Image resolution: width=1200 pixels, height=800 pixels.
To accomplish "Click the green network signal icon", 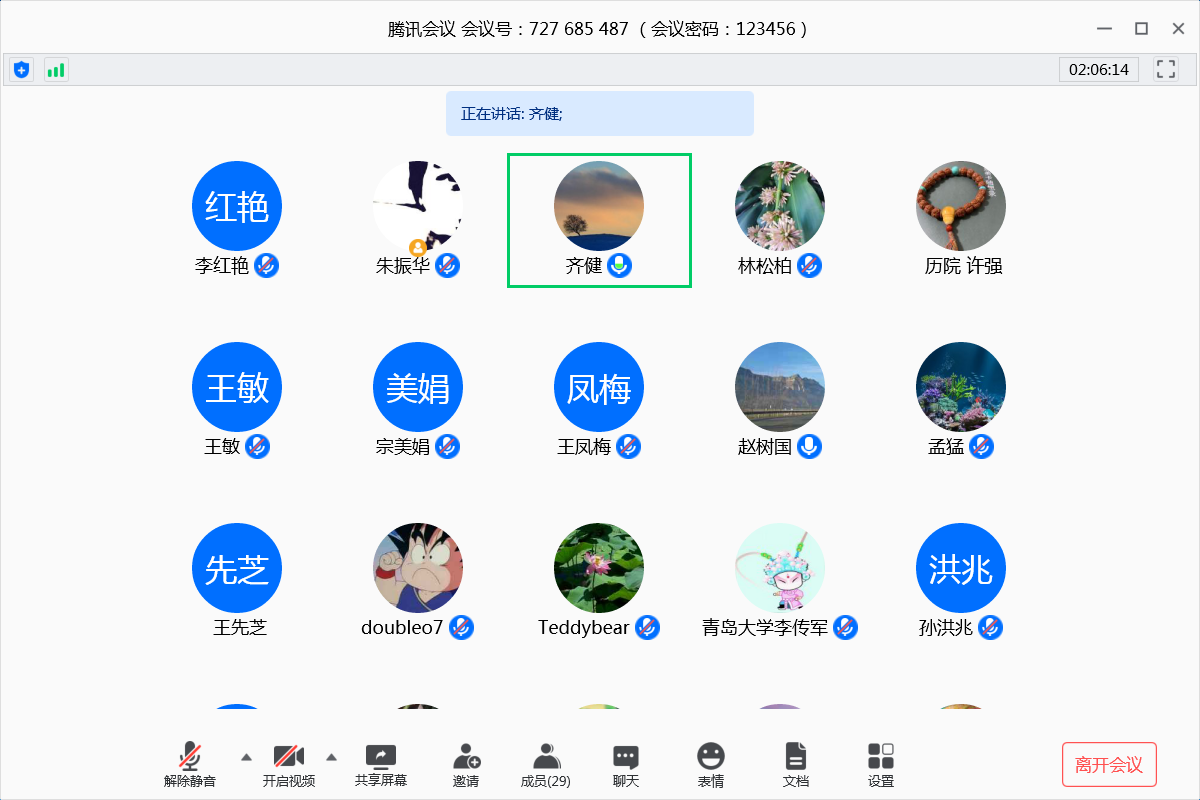I will (56, 69).
